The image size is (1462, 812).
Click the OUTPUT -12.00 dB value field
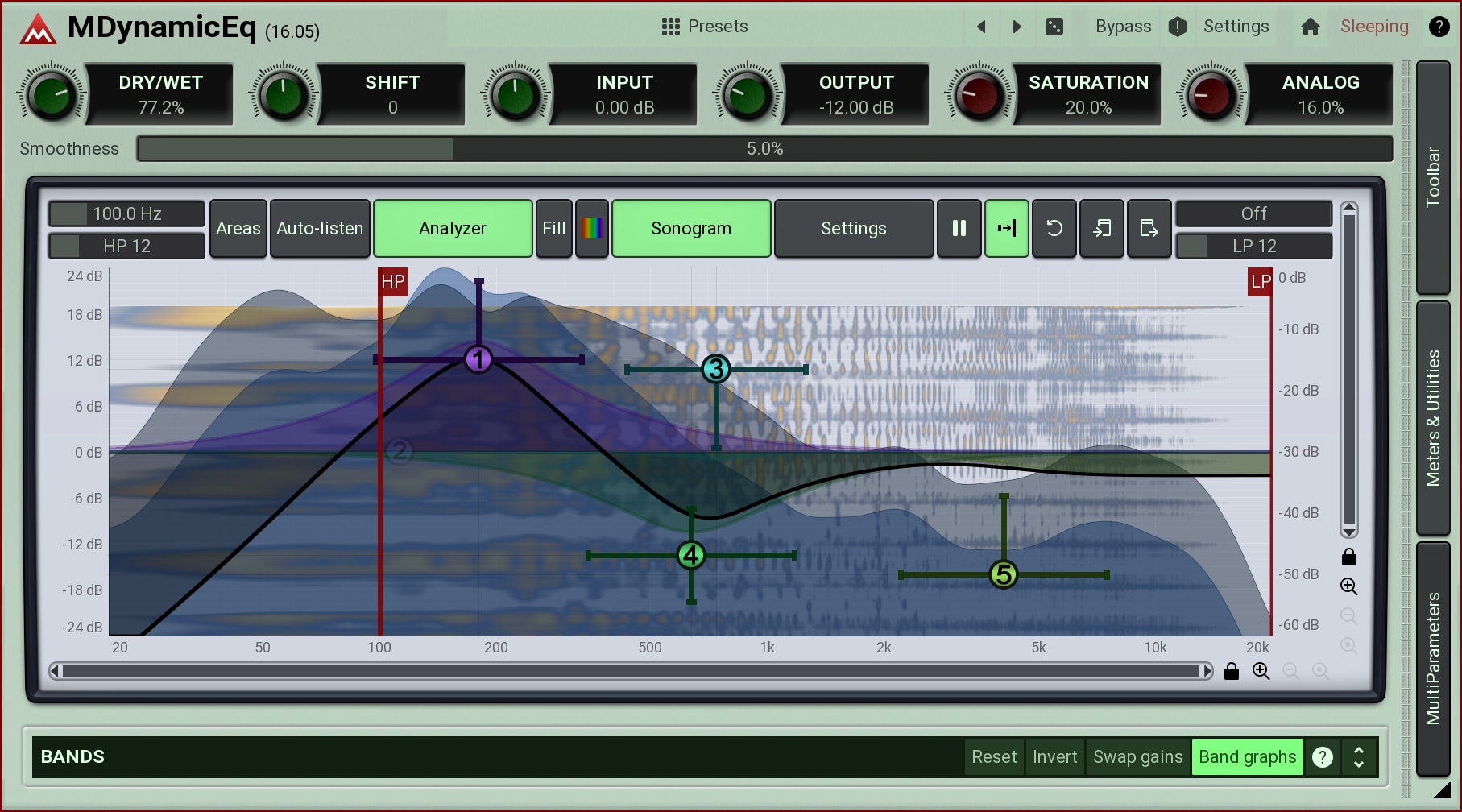click(856, 107)
